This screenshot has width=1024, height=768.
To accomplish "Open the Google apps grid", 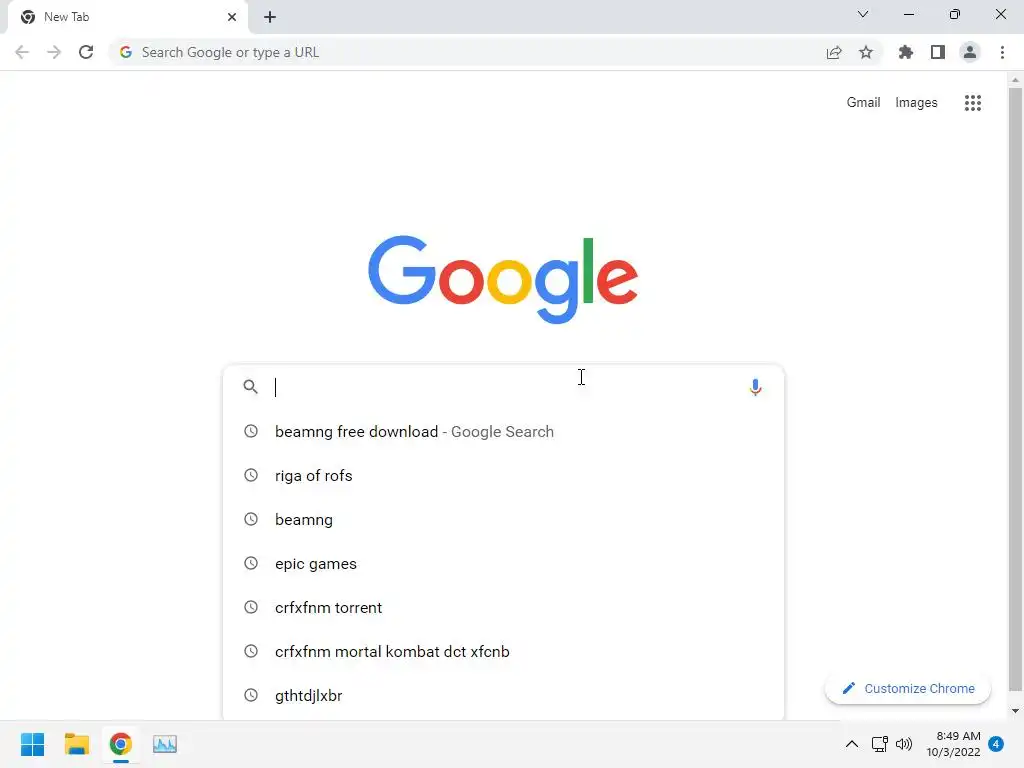I will [972, 103].
